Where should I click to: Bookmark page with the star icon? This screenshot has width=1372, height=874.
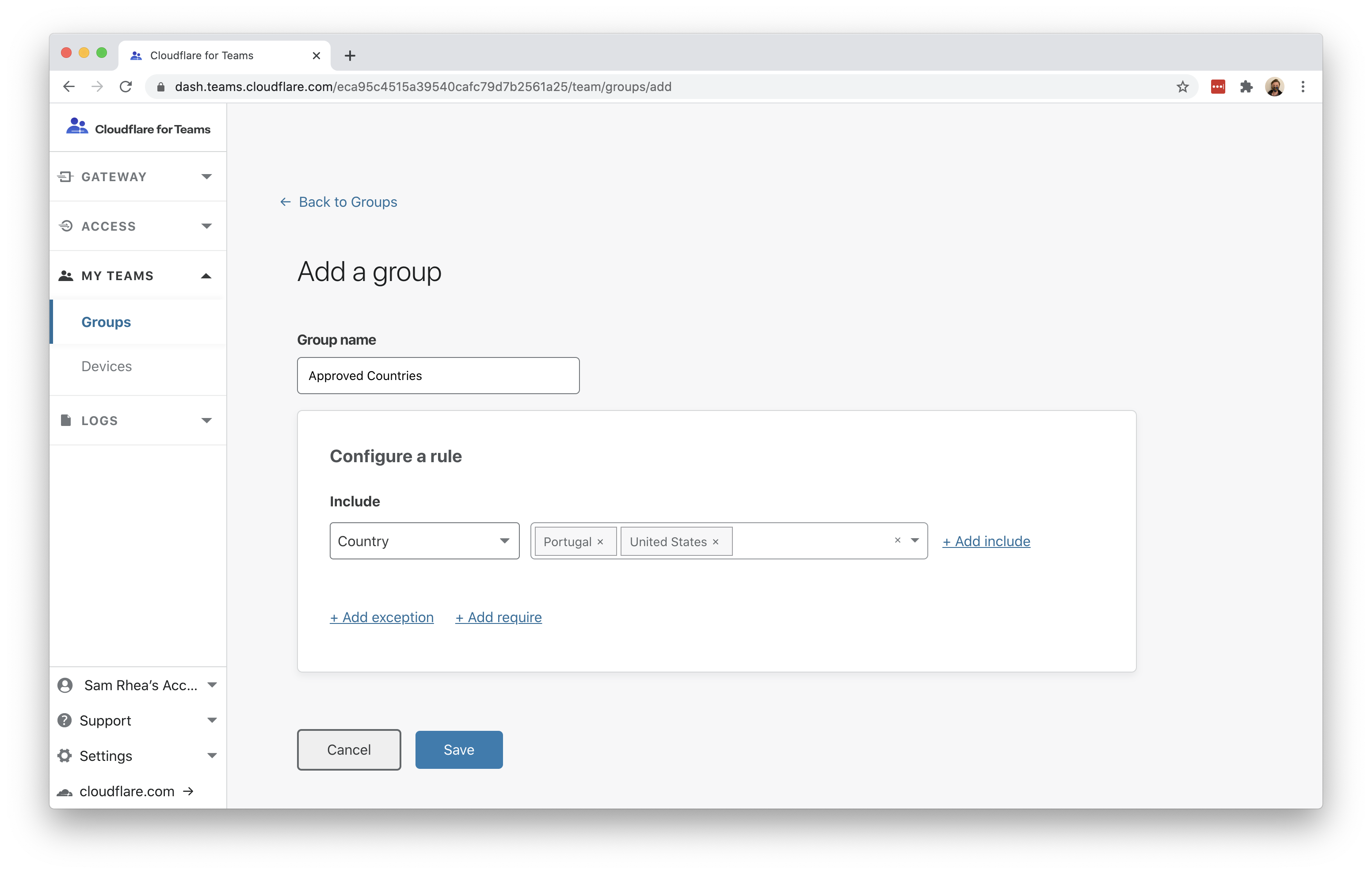1182,87
